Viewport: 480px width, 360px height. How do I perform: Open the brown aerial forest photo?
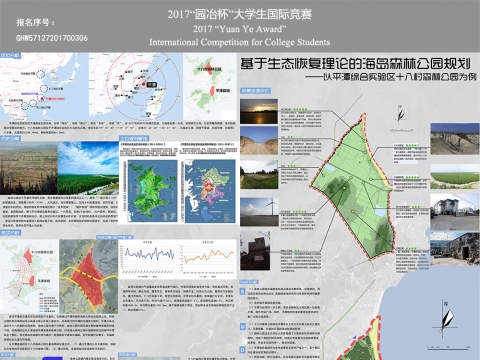(29, 168)
